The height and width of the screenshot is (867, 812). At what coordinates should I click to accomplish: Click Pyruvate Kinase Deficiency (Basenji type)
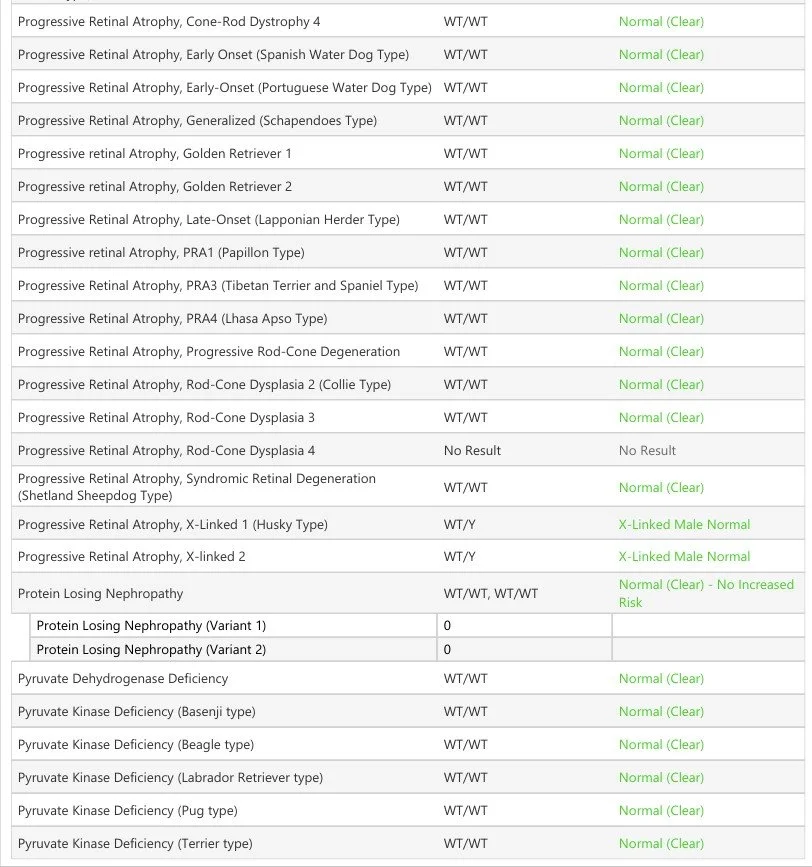(137, 712)
